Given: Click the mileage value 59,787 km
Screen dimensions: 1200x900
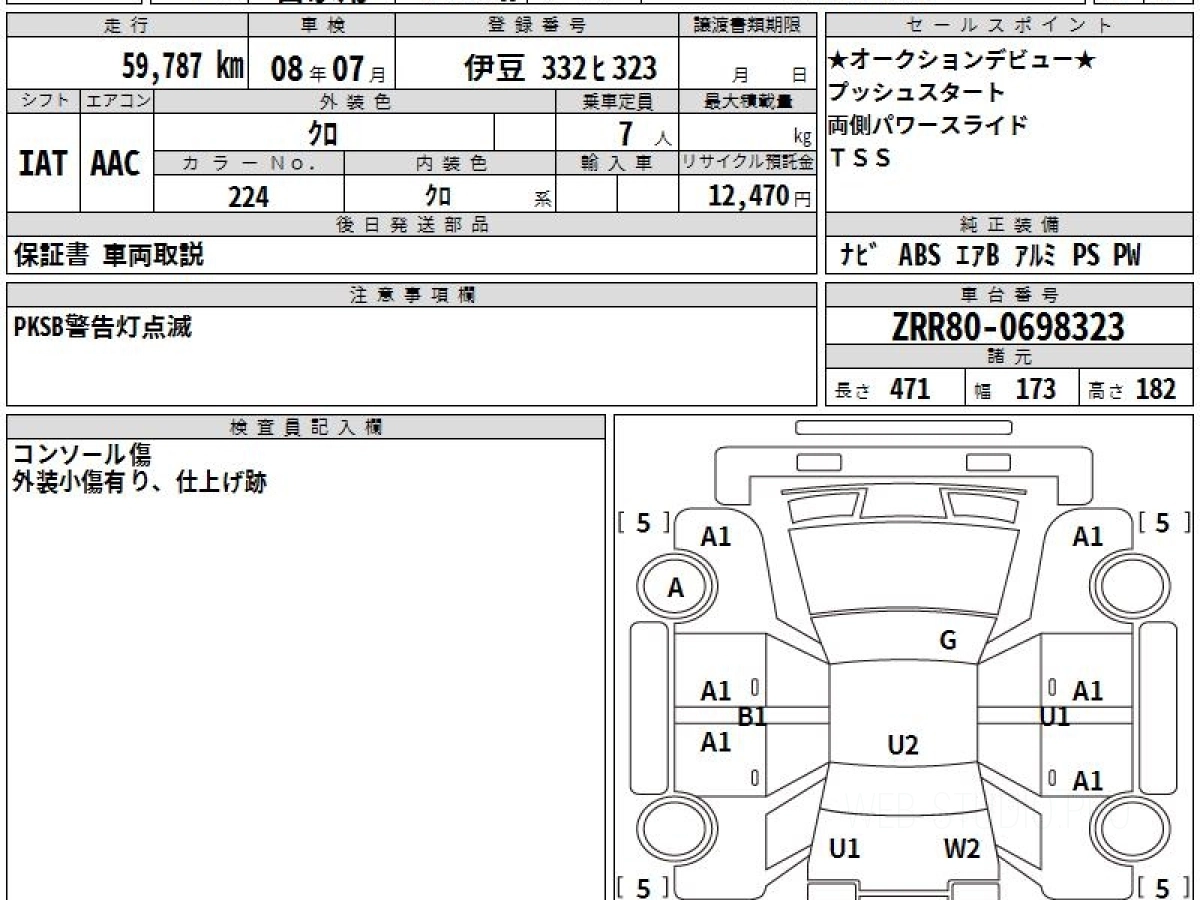Looking at the screenshot, I should (x=183, y=67).
